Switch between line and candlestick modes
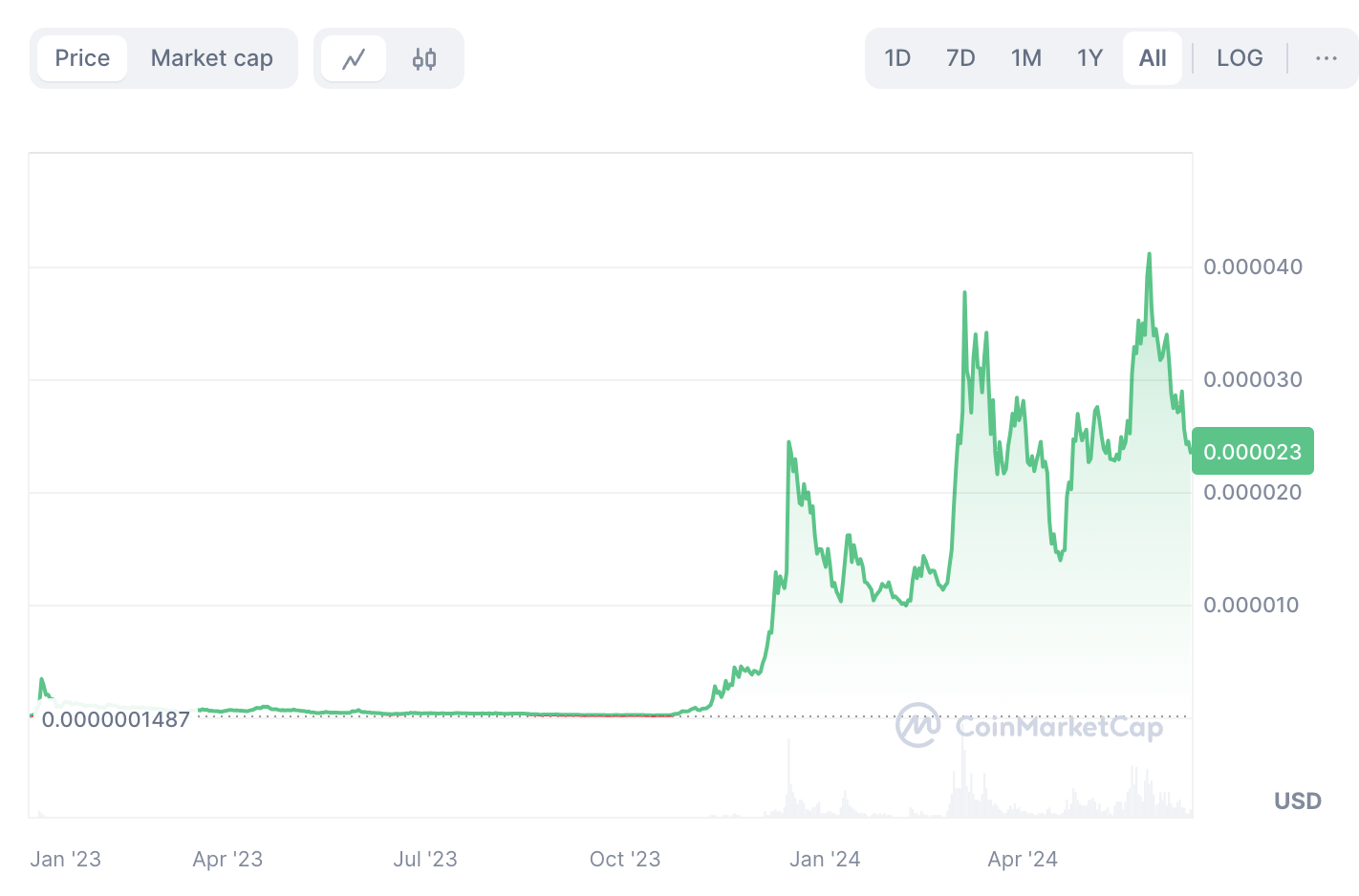Viewport: 1359px width, 896px height. pos(423,58)
